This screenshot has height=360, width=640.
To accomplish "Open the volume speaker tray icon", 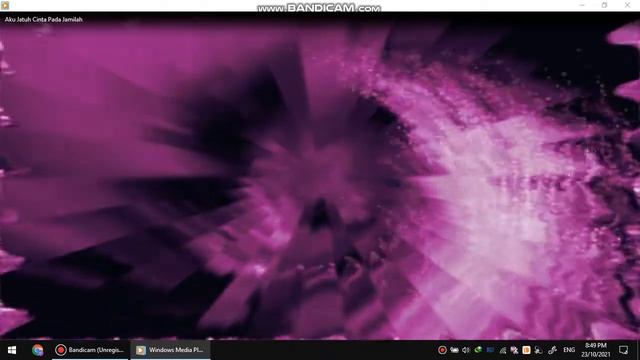I will pyautogui.click(x=466, y=350).
